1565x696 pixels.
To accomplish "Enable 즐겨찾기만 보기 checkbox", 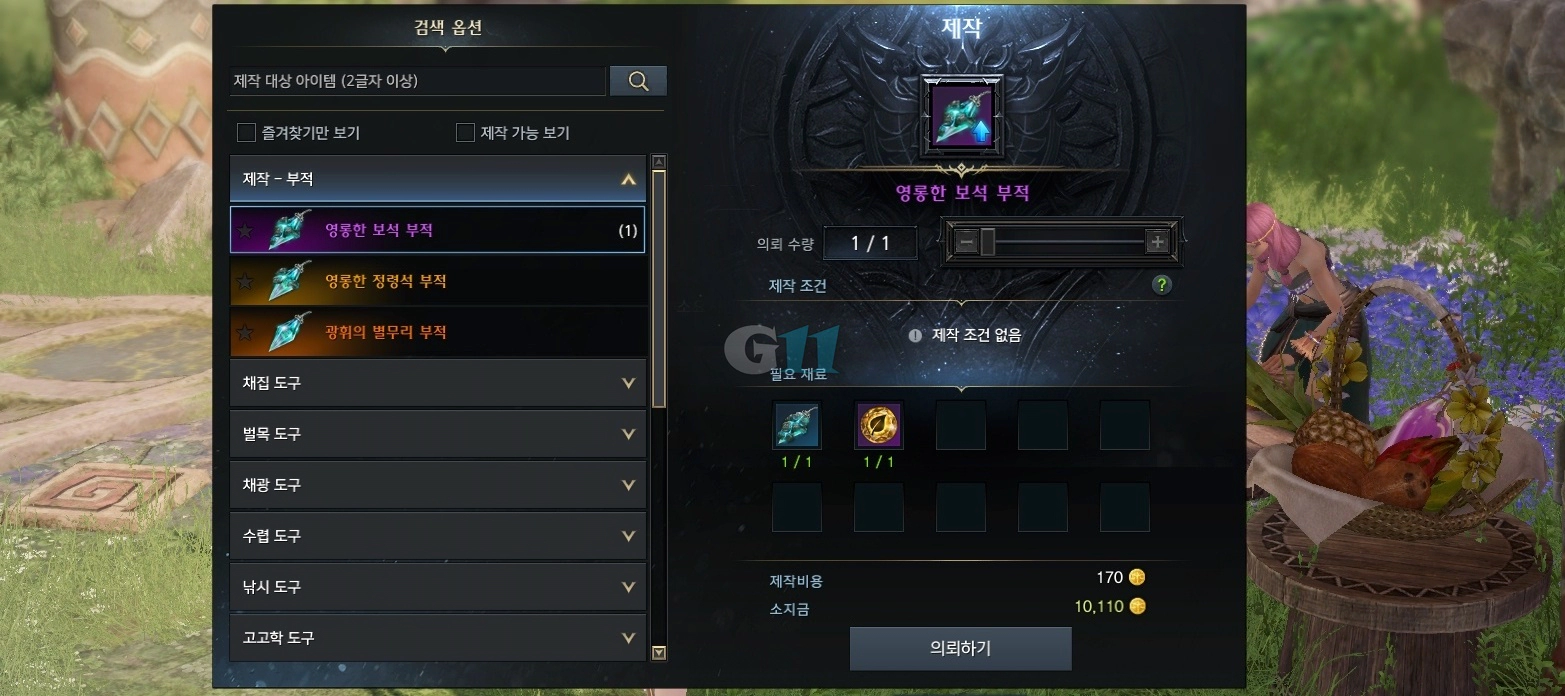I will click(x=246, y=132).
